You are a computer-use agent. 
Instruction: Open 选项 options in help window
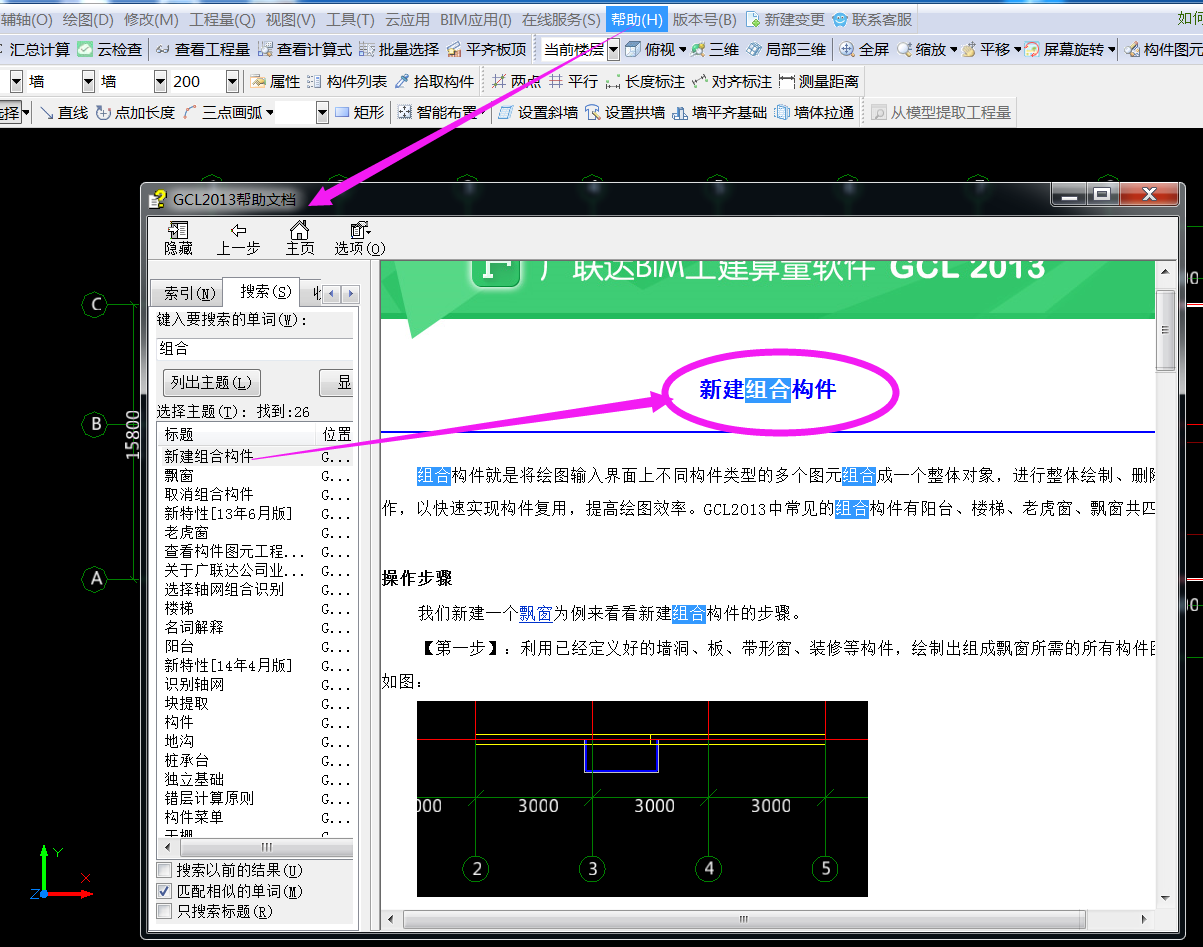(359, 238)
